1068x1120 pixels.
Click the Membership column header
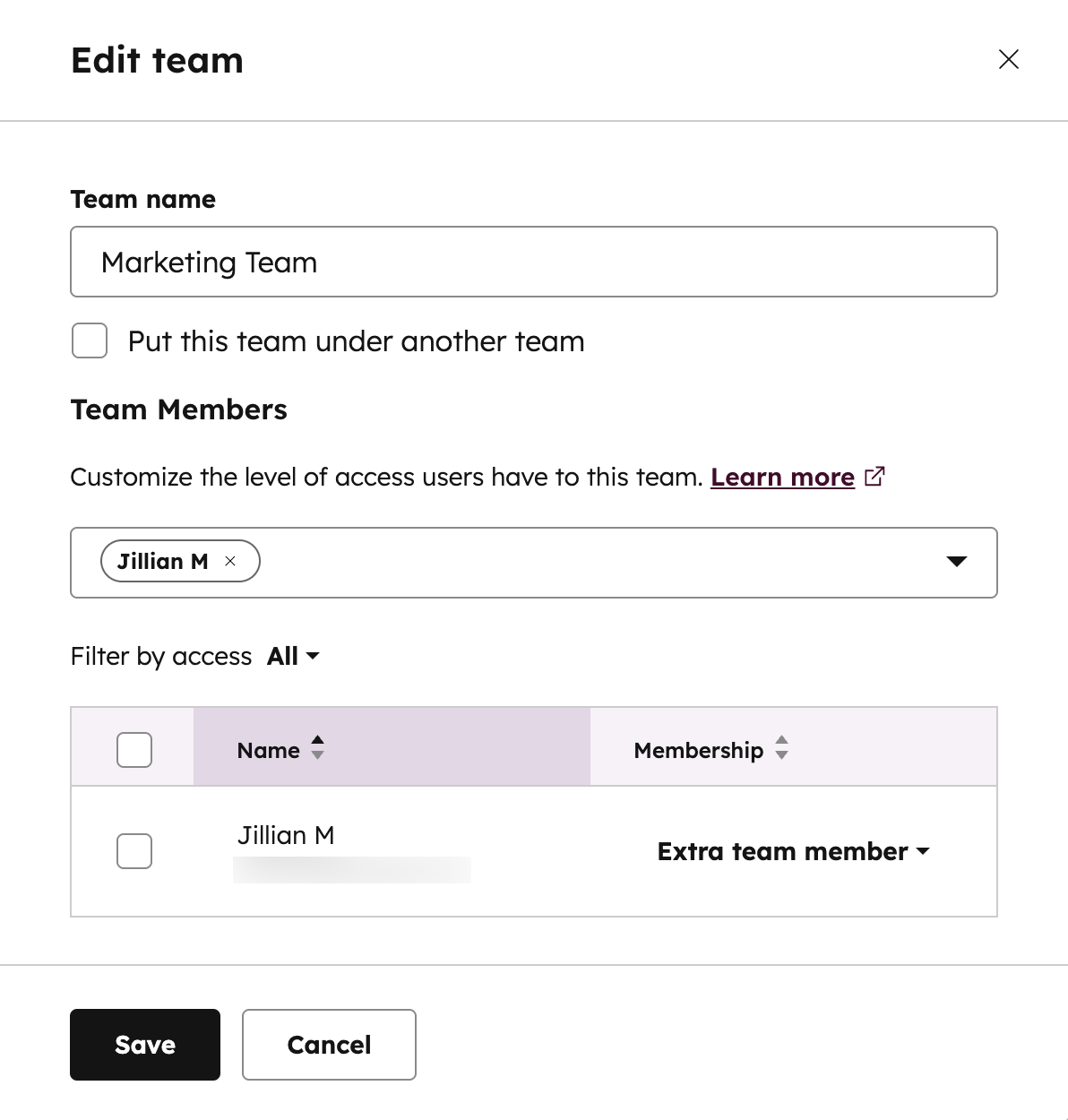(698, 749)
